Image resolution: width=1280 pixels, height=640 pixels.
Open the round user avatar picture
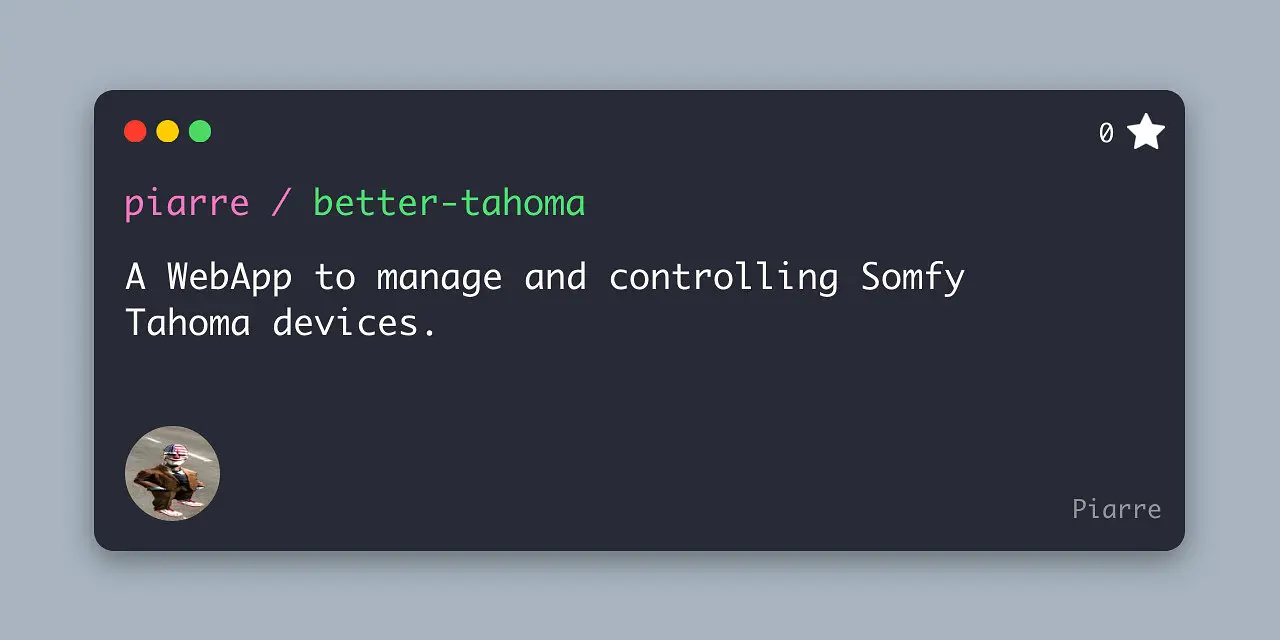point(172,473)
